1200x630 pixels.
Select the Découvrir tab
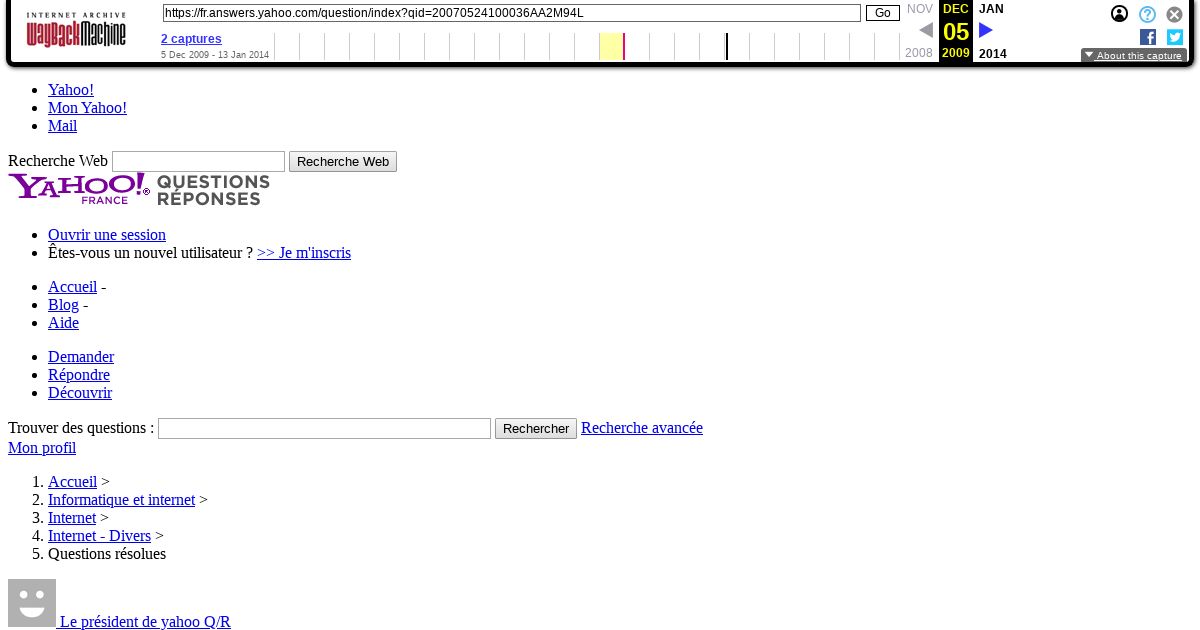pos(80,393)
